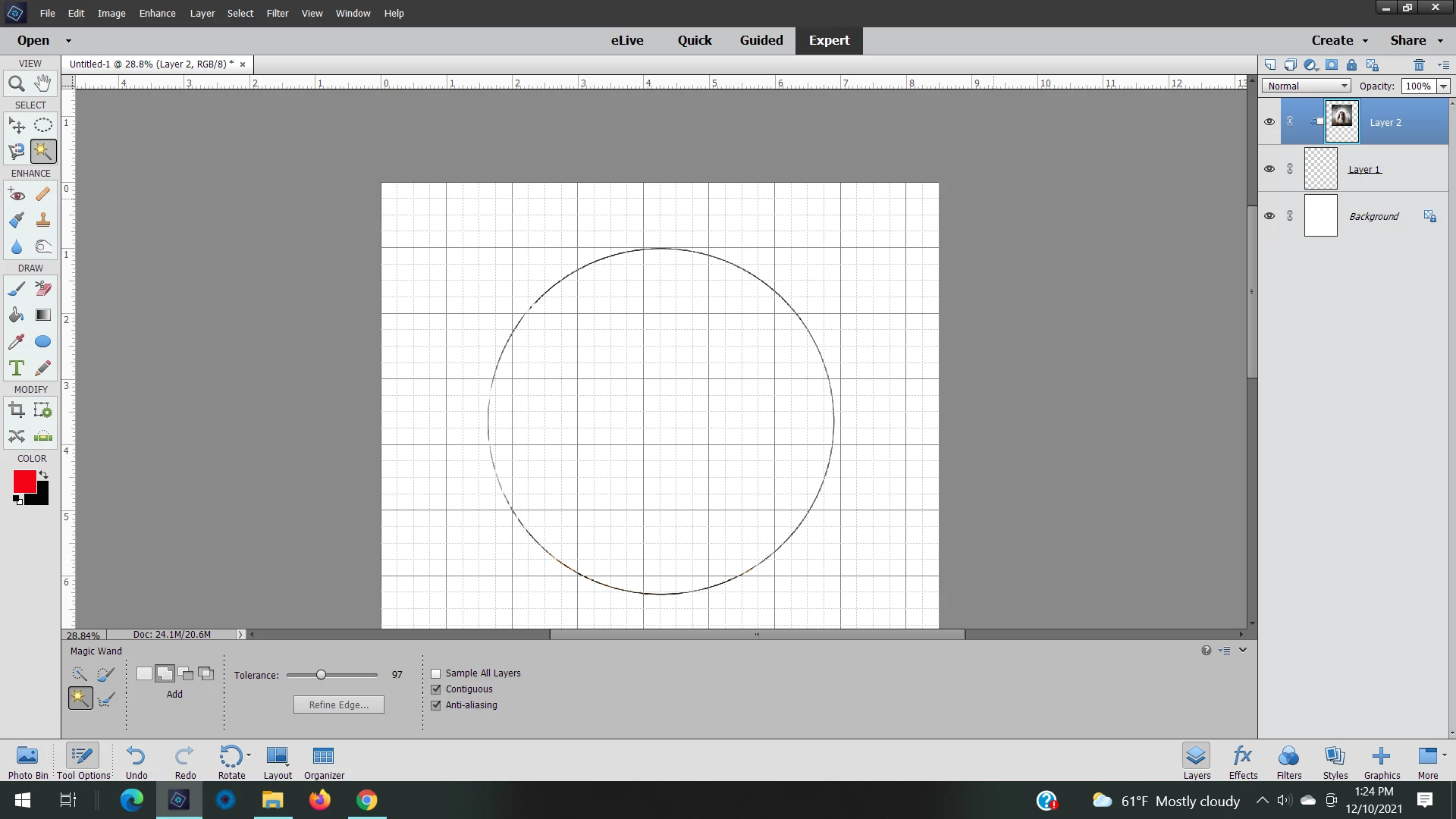Expand the Opacity dropdown arrow
This screenshot has height=819, width=1456.
[1443, 86]
